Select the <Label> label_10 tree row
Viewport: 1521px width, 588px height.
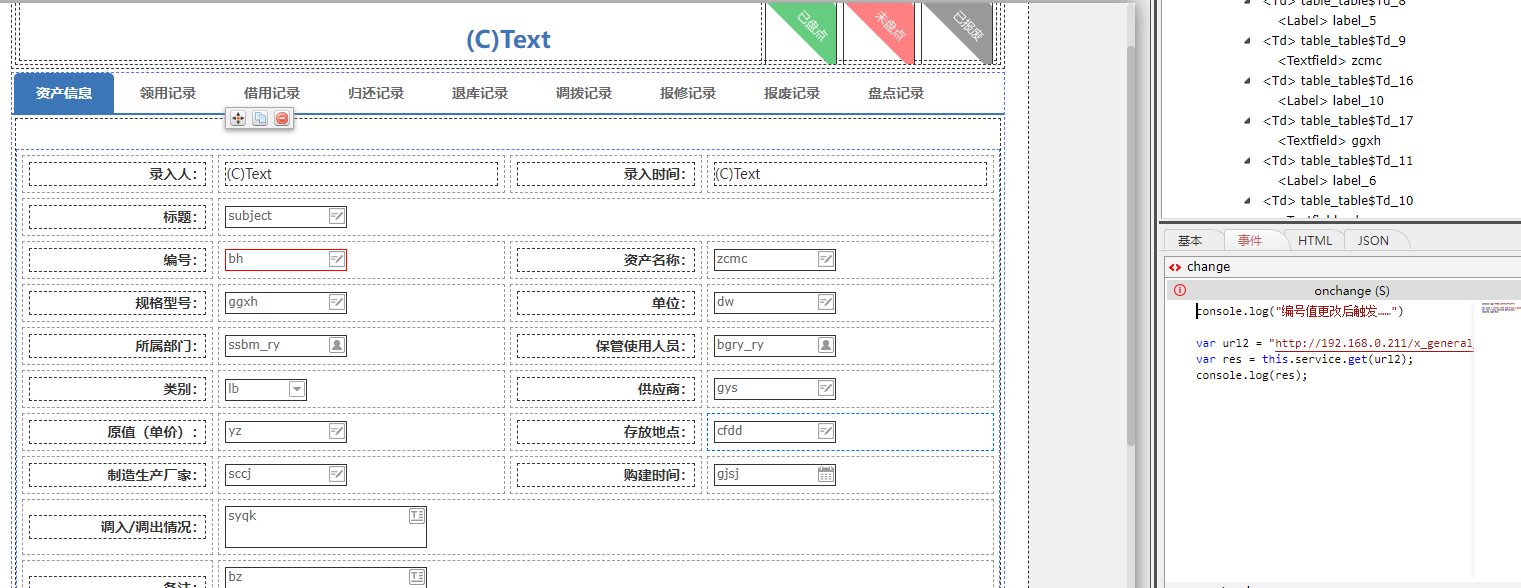point(1330,101)
